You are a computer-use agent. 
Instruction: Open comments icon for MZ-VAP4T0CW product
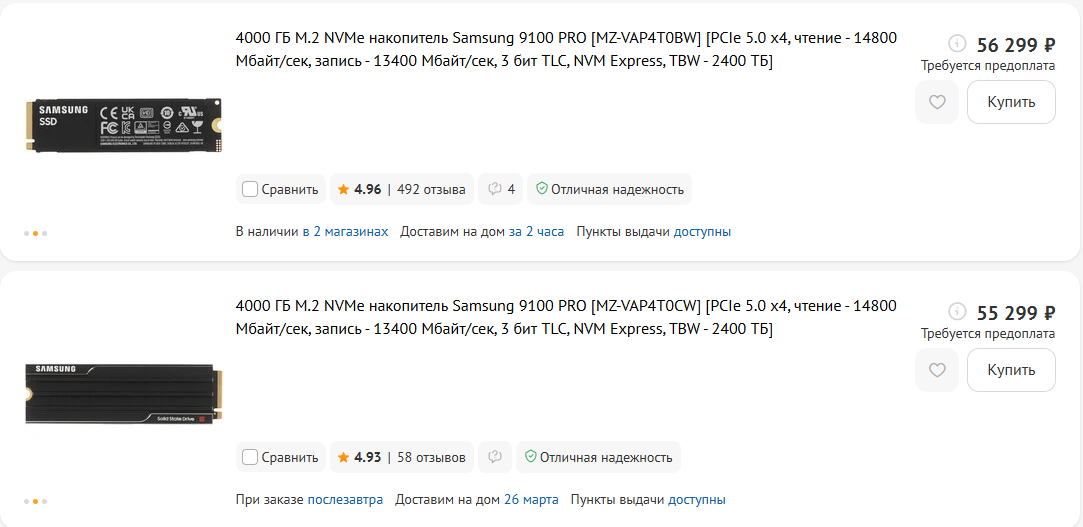point(495,457)
